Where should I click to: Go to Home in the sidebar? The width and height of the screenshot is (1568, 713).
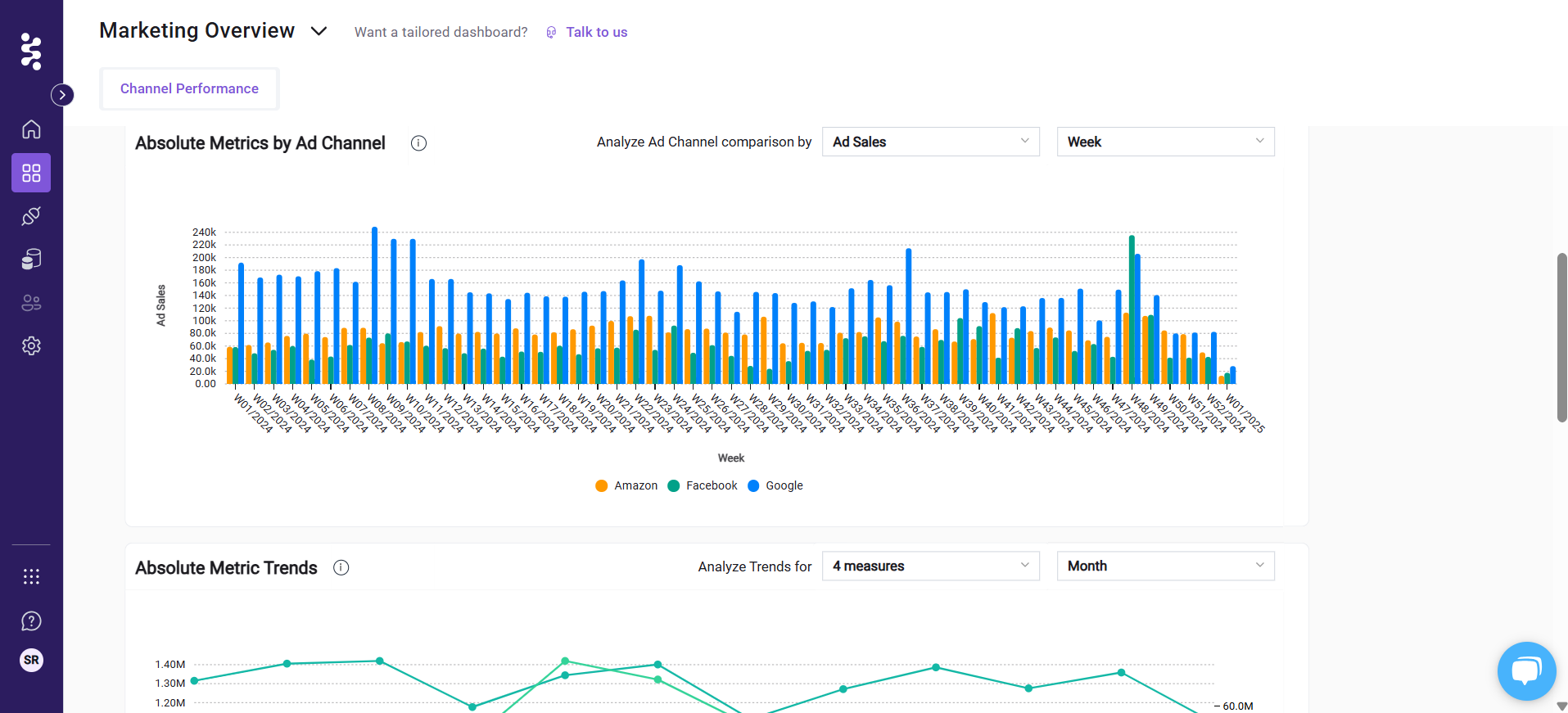(x=31, y=129)
